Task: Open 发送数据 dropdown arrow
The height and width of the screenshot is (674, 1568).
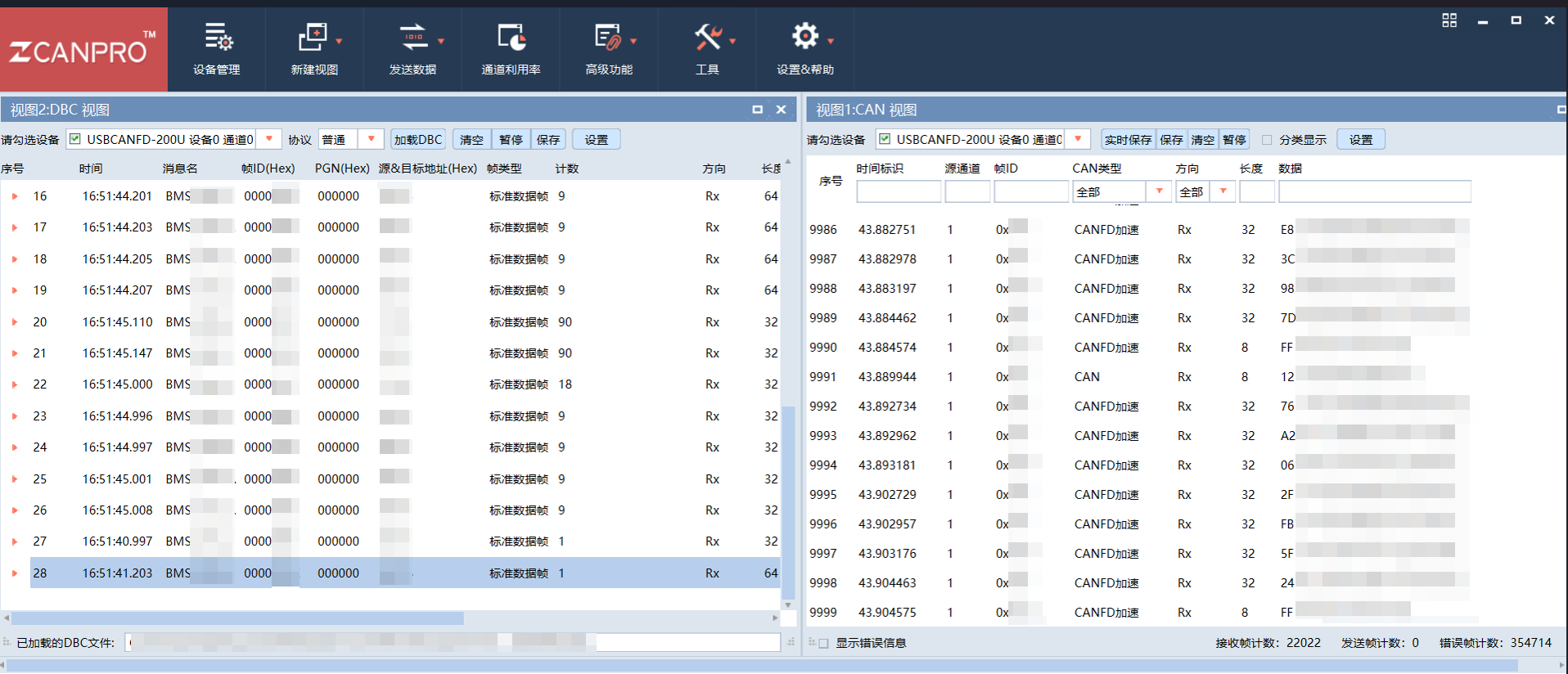Action: [x=441, y=40]
